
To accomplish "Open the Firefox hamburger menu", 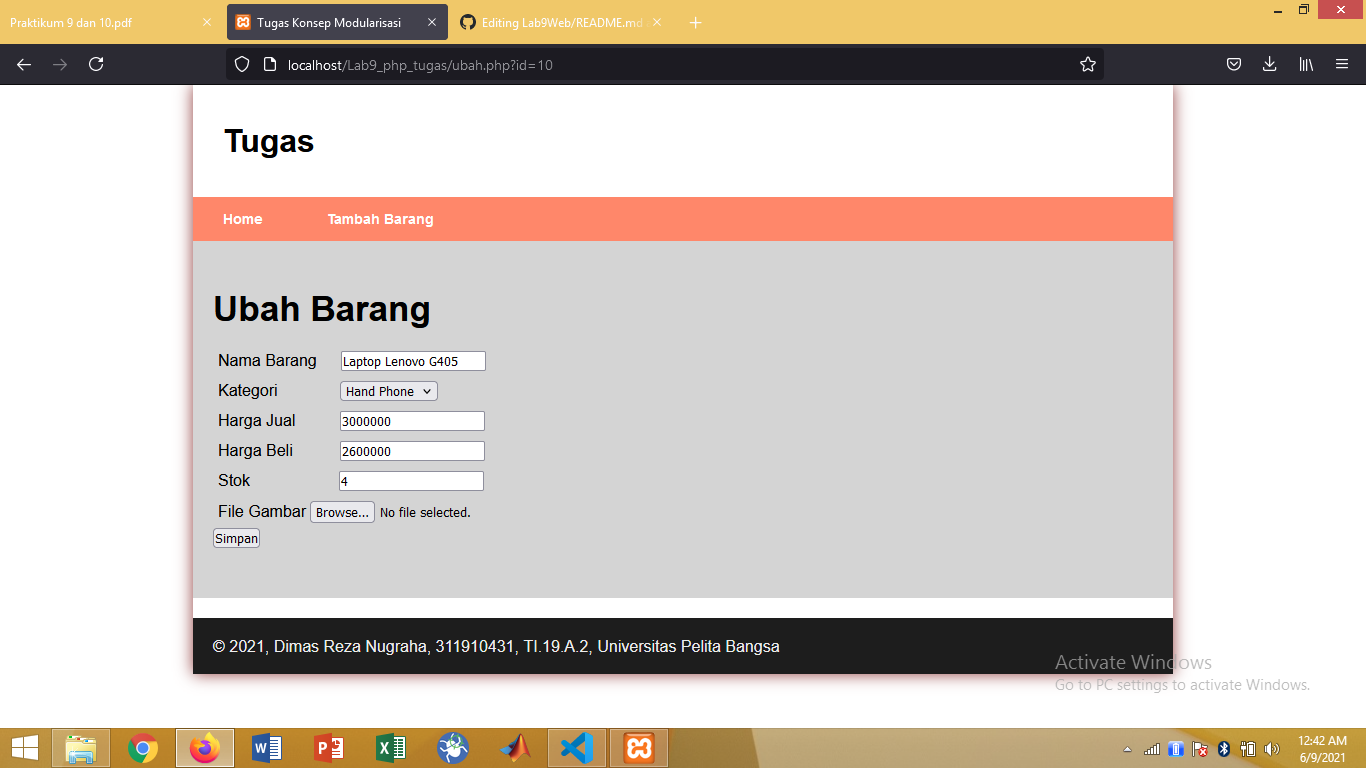I will coord(1342,64).
